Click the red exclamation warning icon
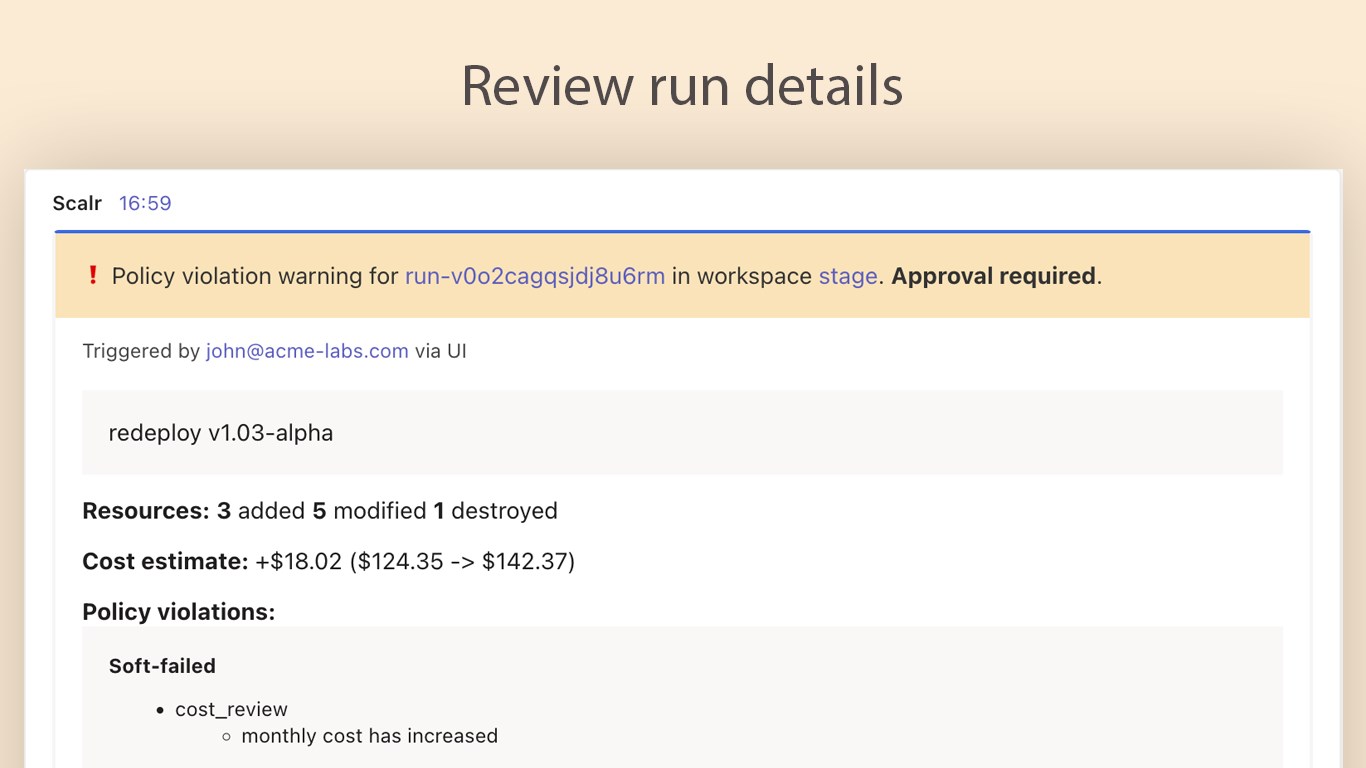The width and height of the screenshot is (1366, 768). [93, 275]
